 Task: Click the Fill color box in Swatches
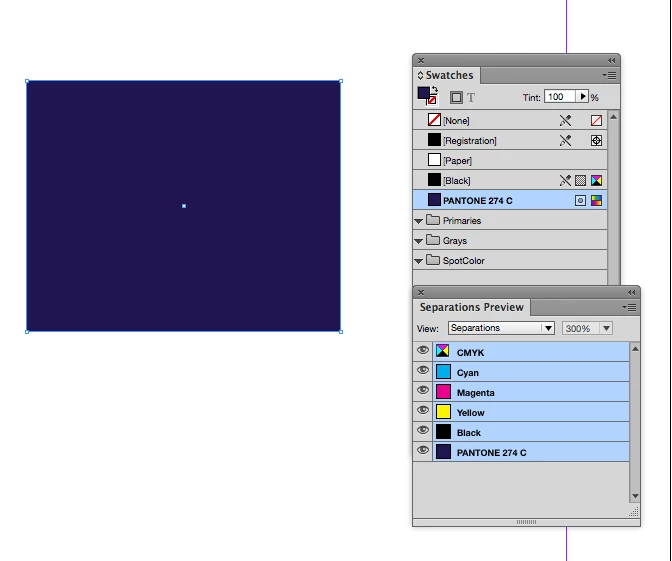[423, 93]
